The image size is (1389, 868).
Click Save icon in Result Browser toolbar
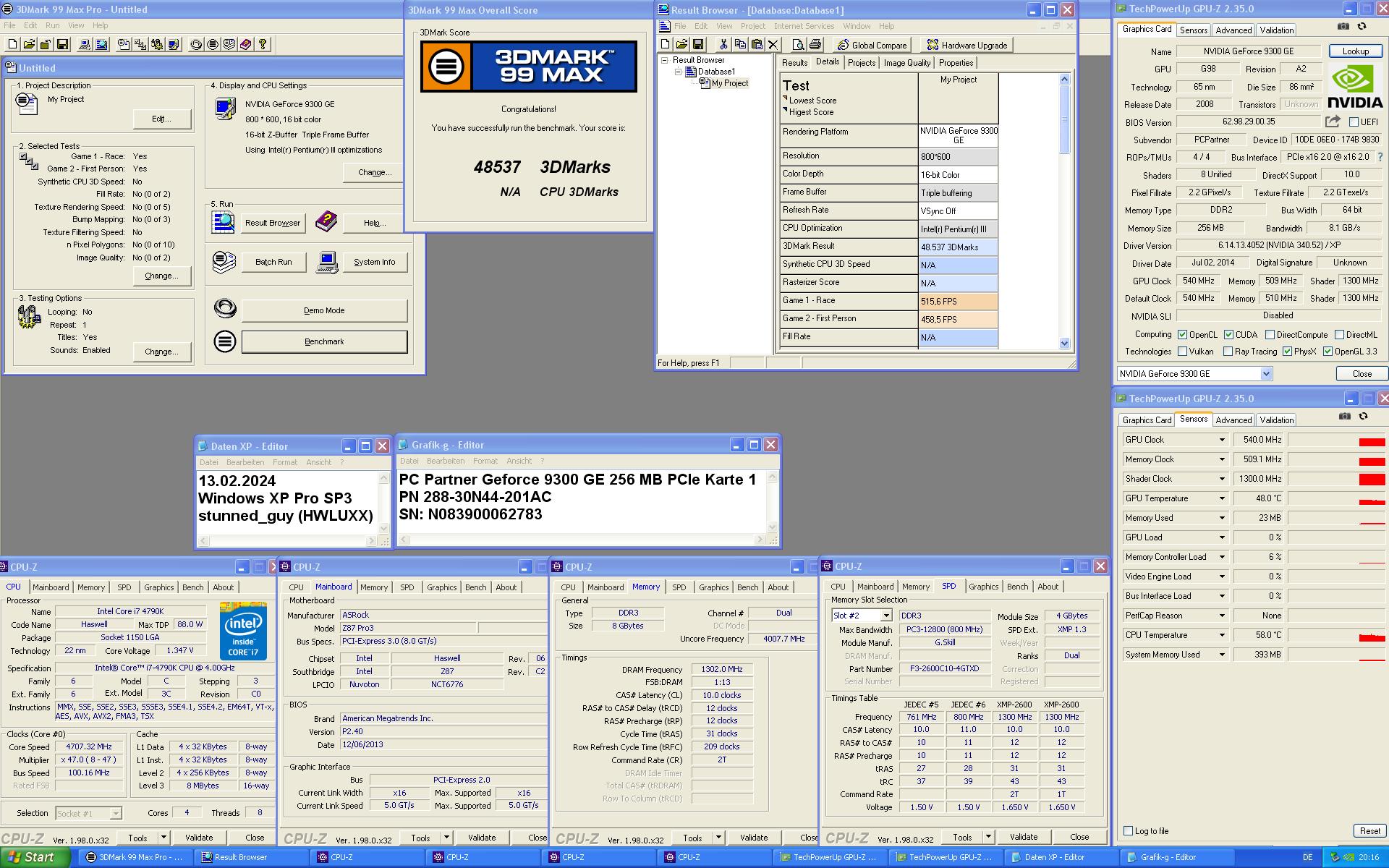pyautogui.click(x=698, y=45)
